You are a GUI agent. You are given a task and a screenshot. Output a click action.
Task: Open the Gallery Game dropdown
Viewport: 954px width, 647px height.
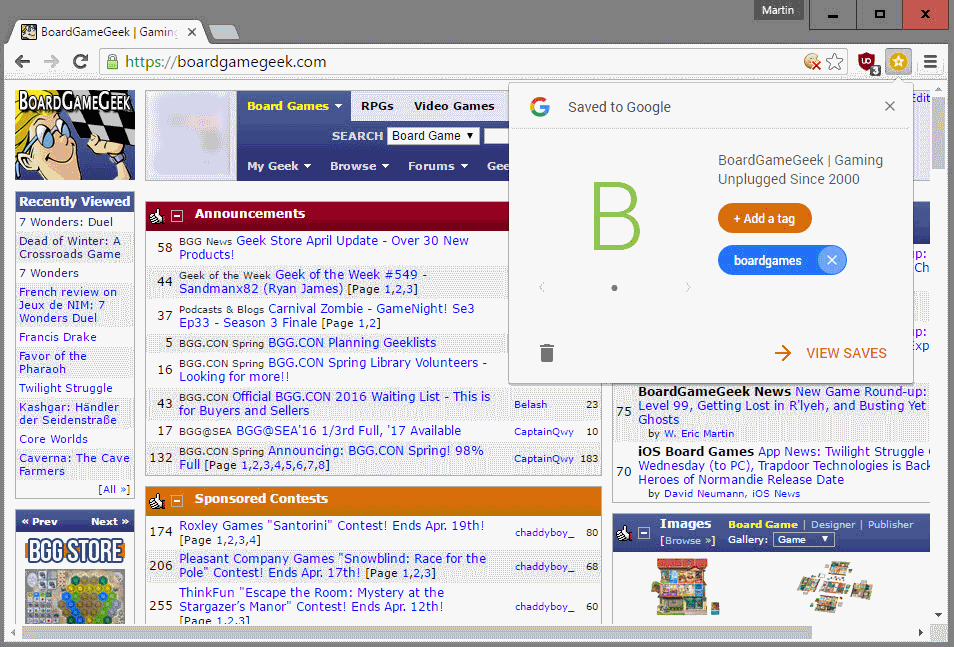803,540
